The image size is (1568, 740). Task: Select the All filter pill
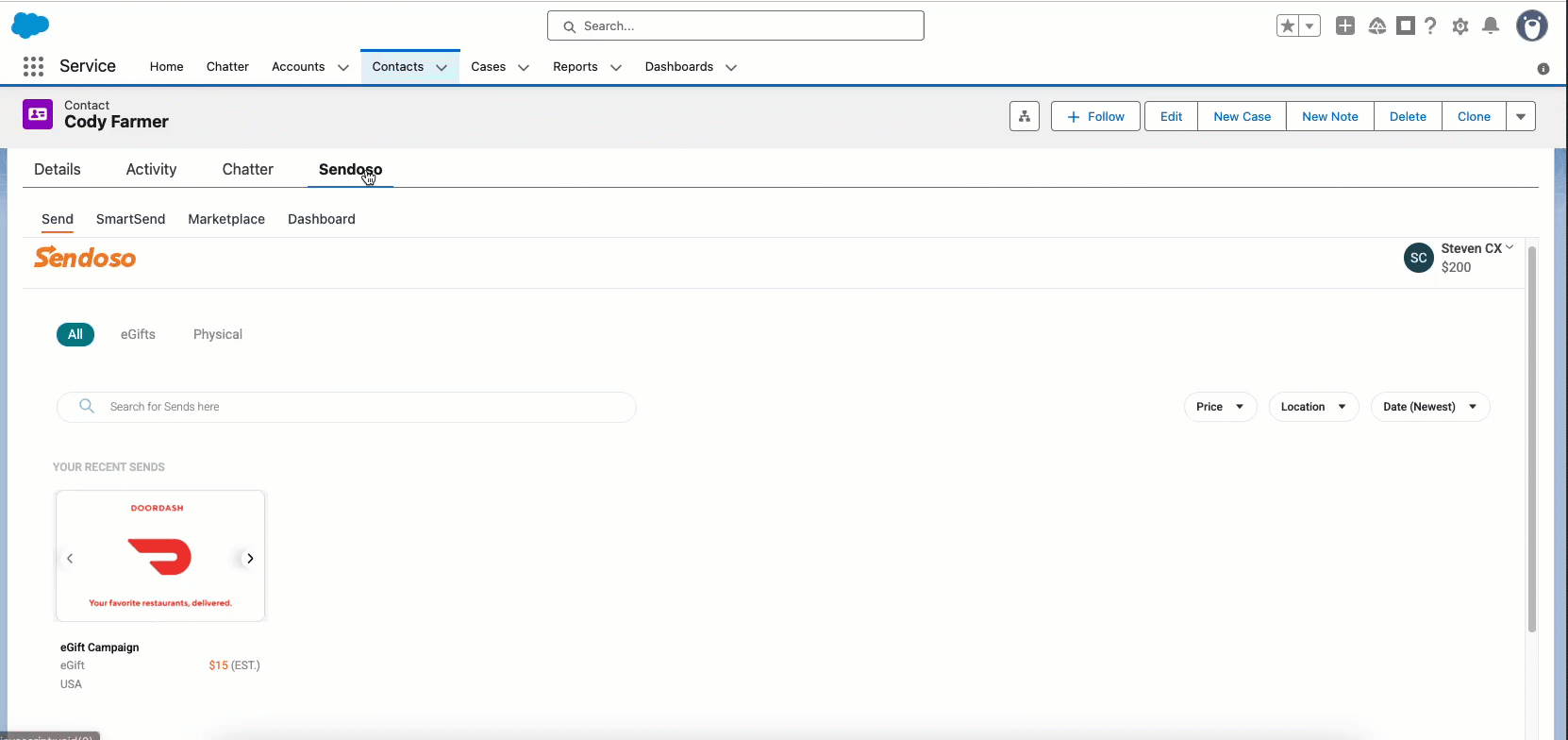pos(75,334)
